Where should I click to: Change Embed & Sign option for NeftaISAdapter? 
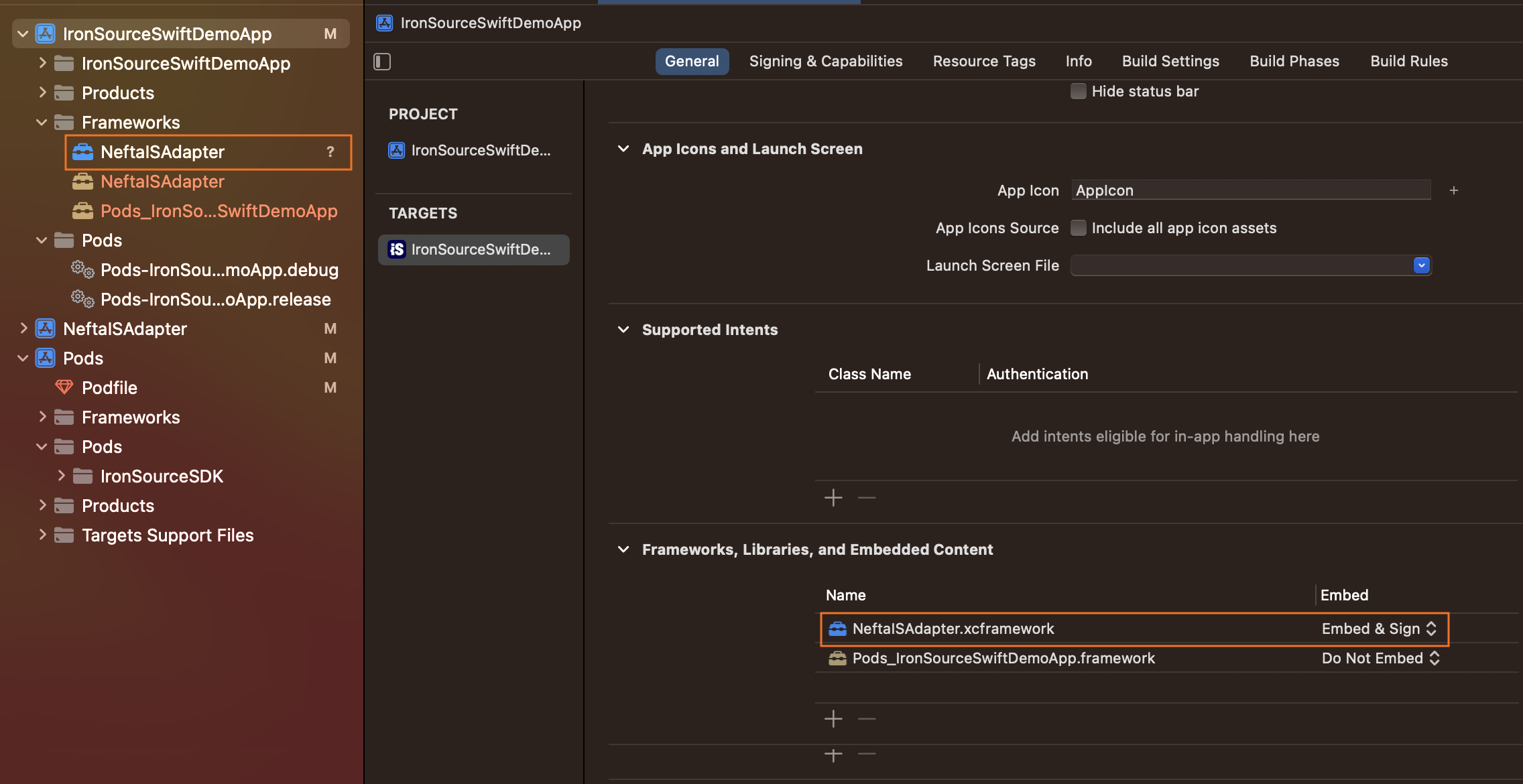(x=1378, y=629)
